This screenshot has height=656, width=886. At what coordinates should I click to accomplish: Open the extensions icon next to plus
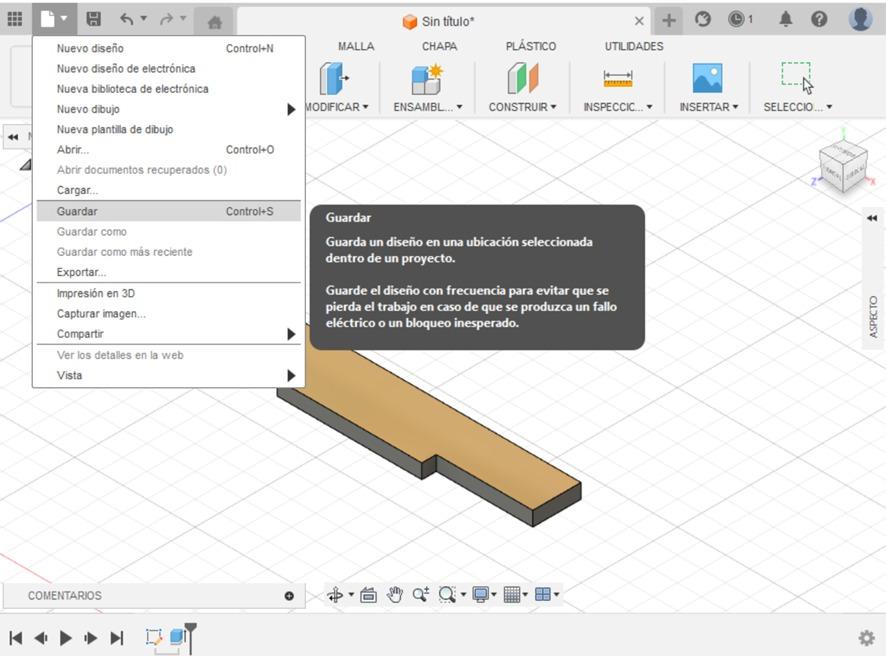point(702,20)
